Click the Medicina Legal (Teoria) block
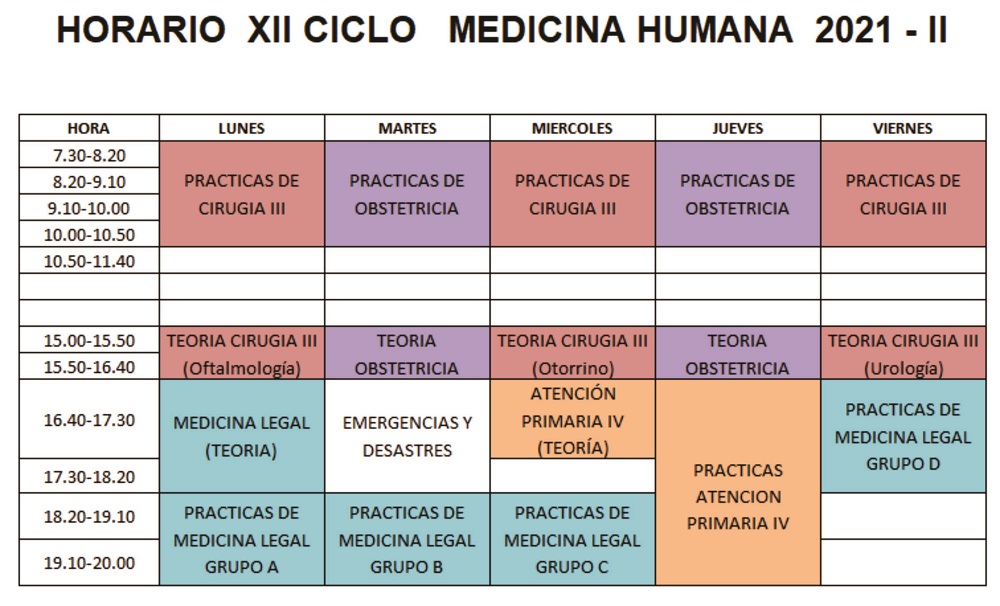This screenshot has width=1000, height=606. tap(242, 436)
